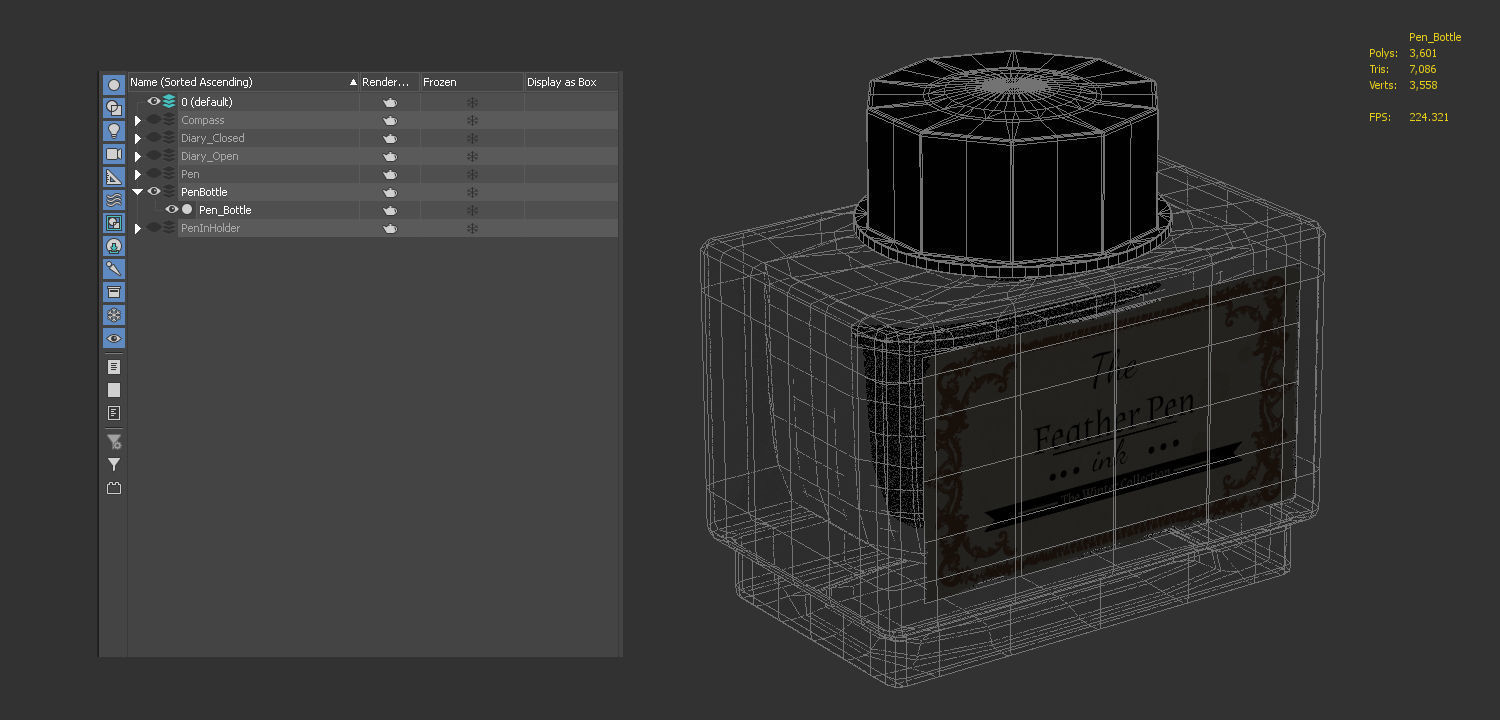The width and height of the screenshot is (1500, 720).
Task: Expand the Diary_Open layer
Action: coord(138,156)
